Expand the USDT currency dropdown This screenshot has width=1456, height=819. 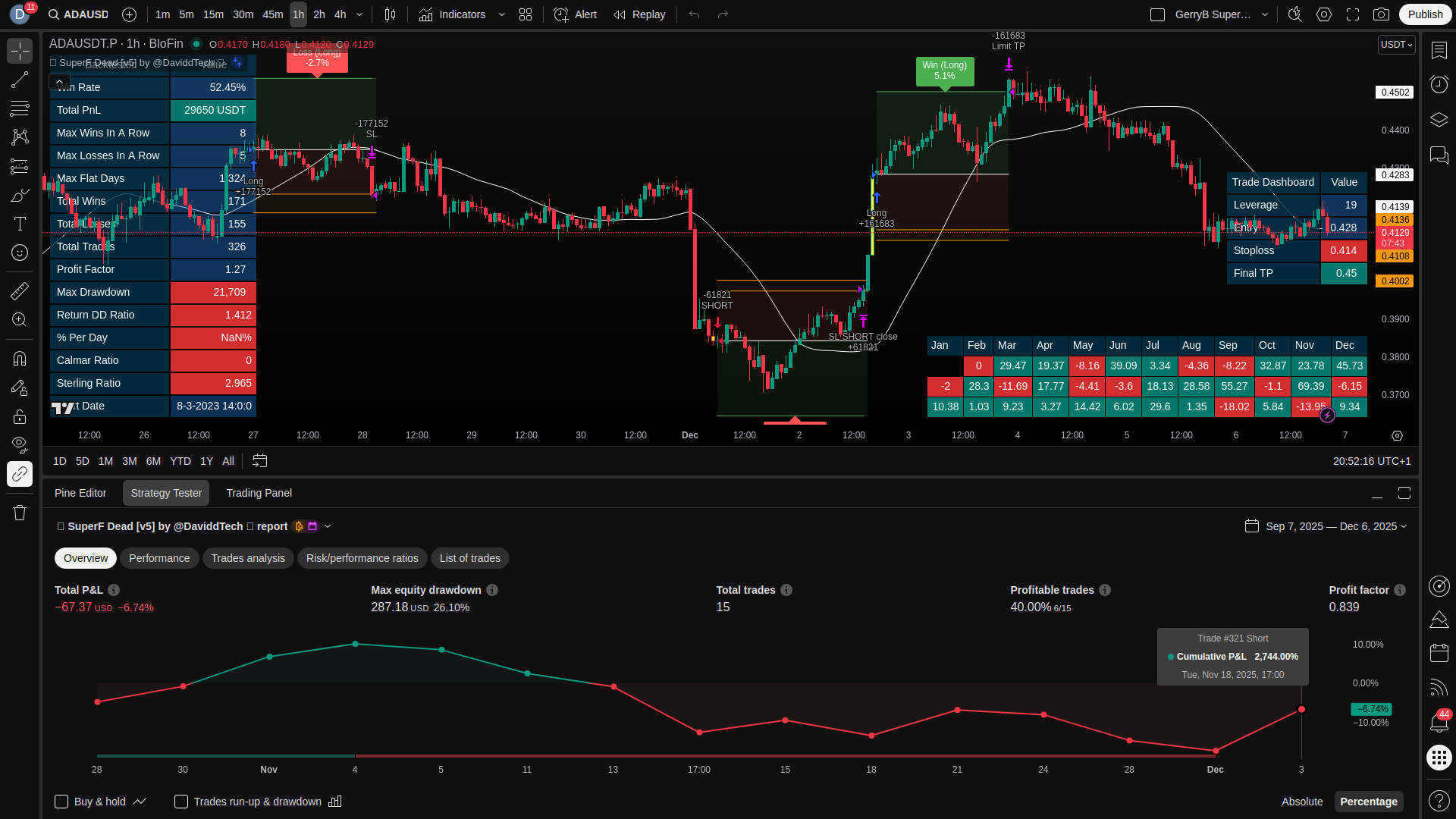tap(1396, 45)
